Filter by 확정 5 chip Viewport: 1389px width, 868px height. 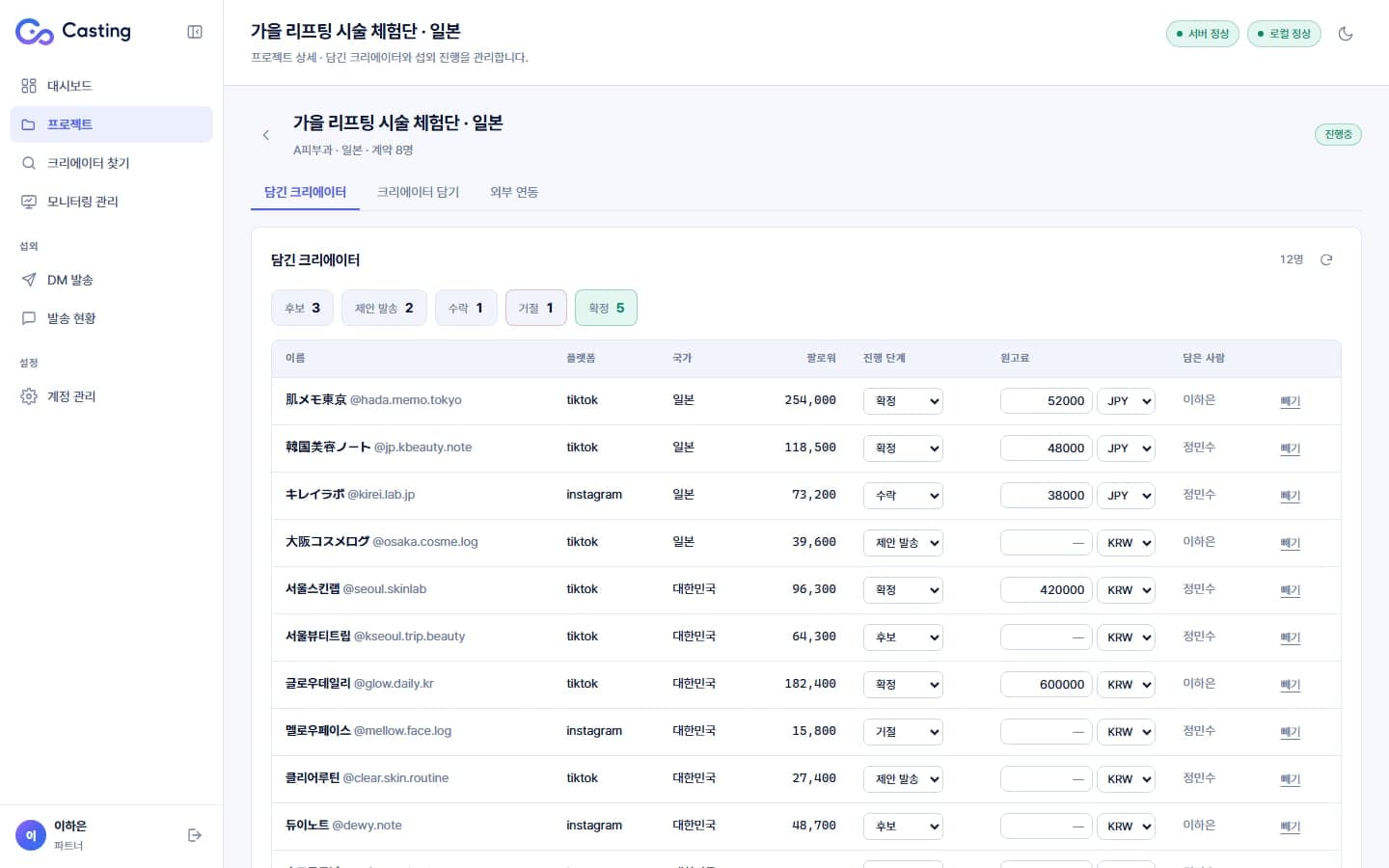tap(606, 308)
